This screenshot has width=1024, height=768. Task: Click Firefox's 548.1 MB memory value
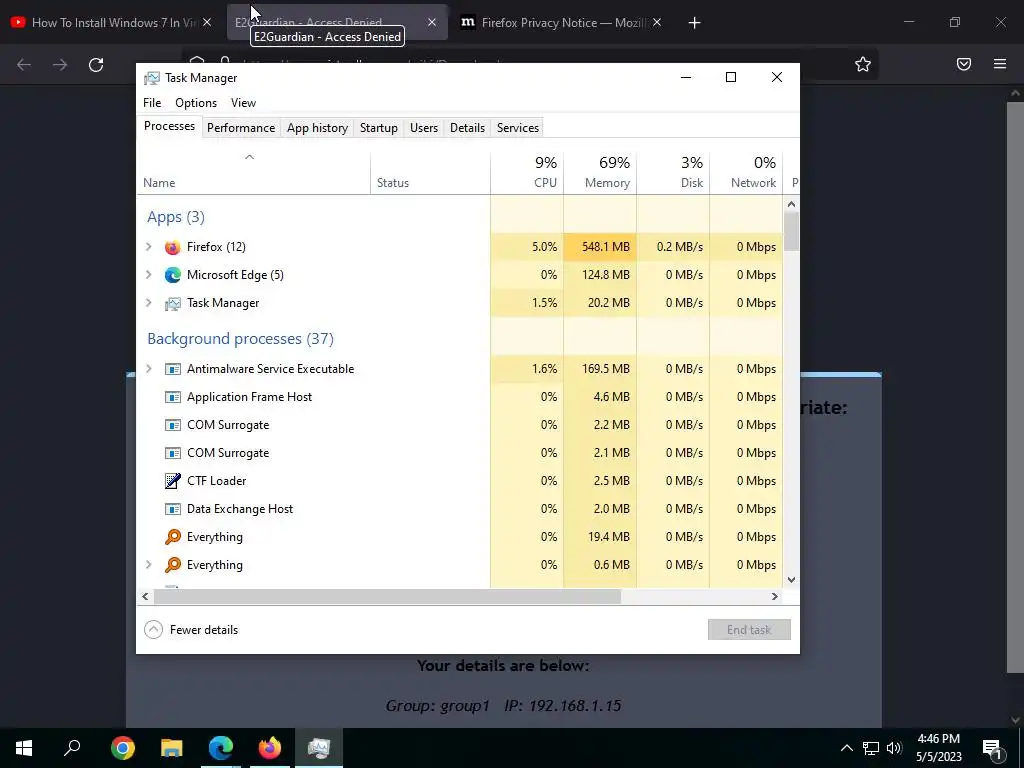coord(605,247)
